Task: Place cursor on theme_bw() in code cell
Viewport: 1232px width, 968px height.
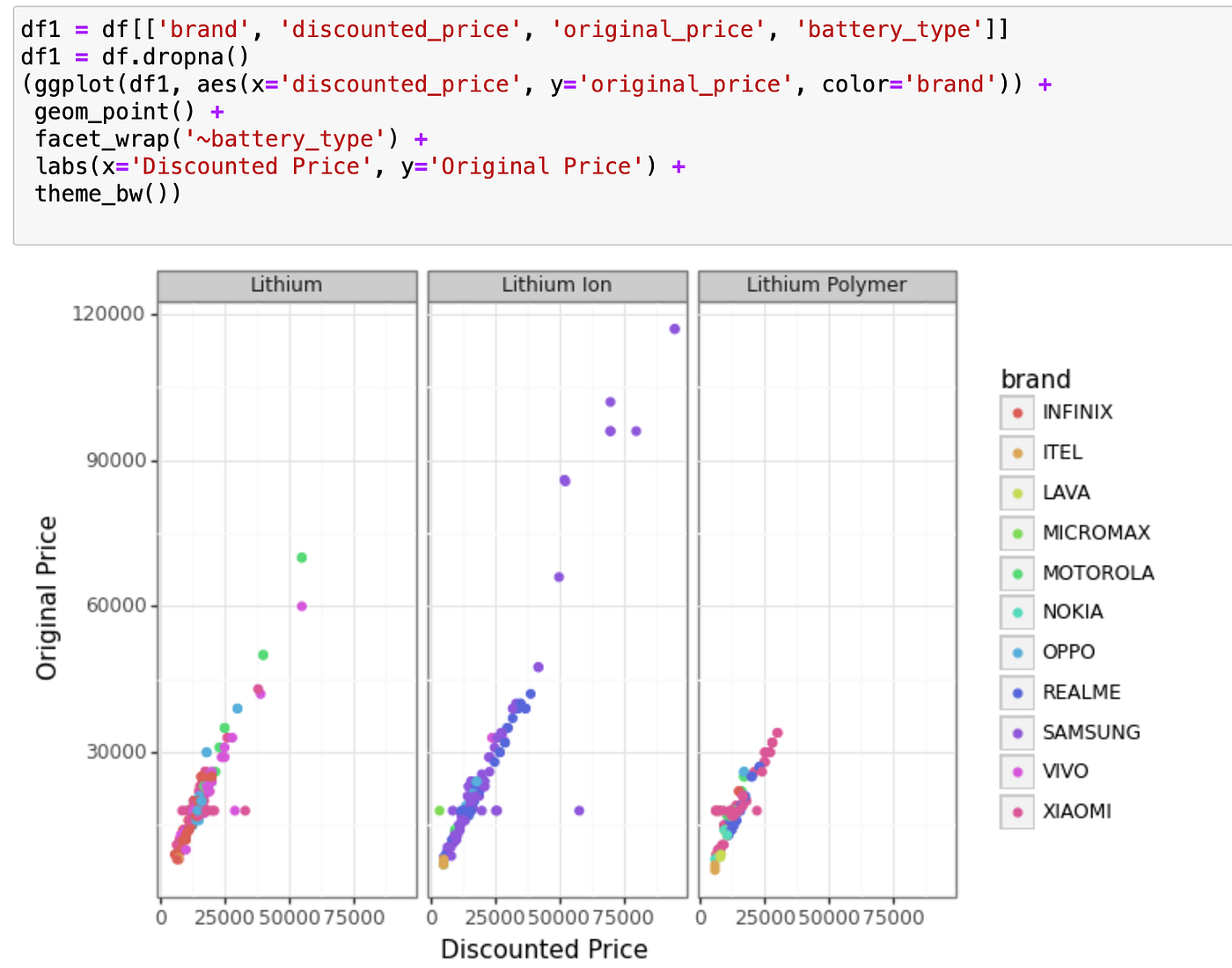Action: click(x=107, y=194)
